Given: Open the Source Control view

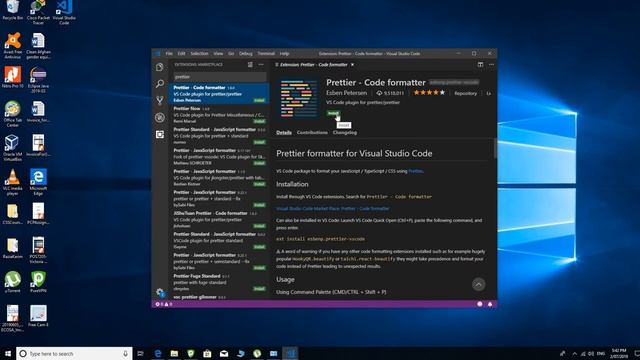Looking at the screenshot, I should click(160, 100).
